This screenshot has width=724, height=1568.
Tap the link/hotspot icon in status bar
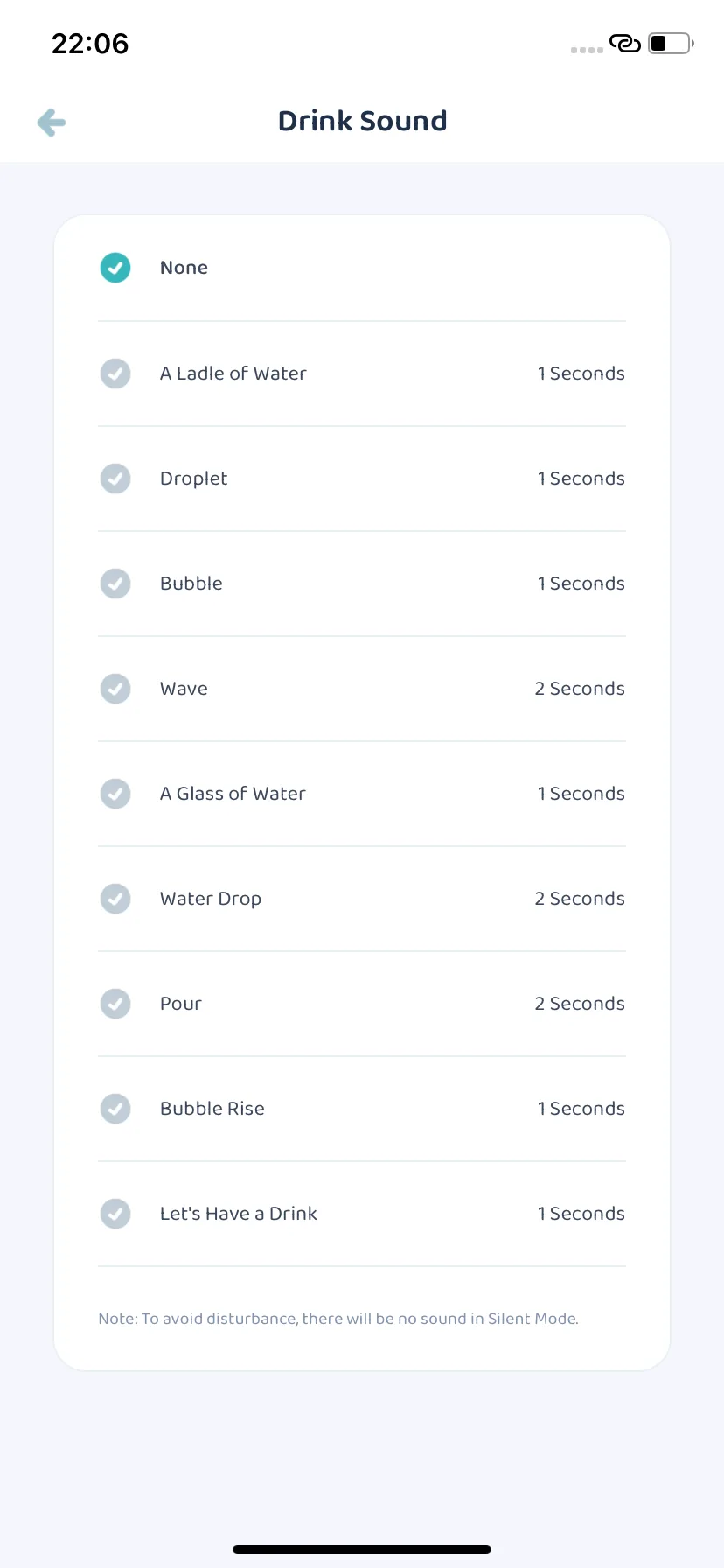625,43
